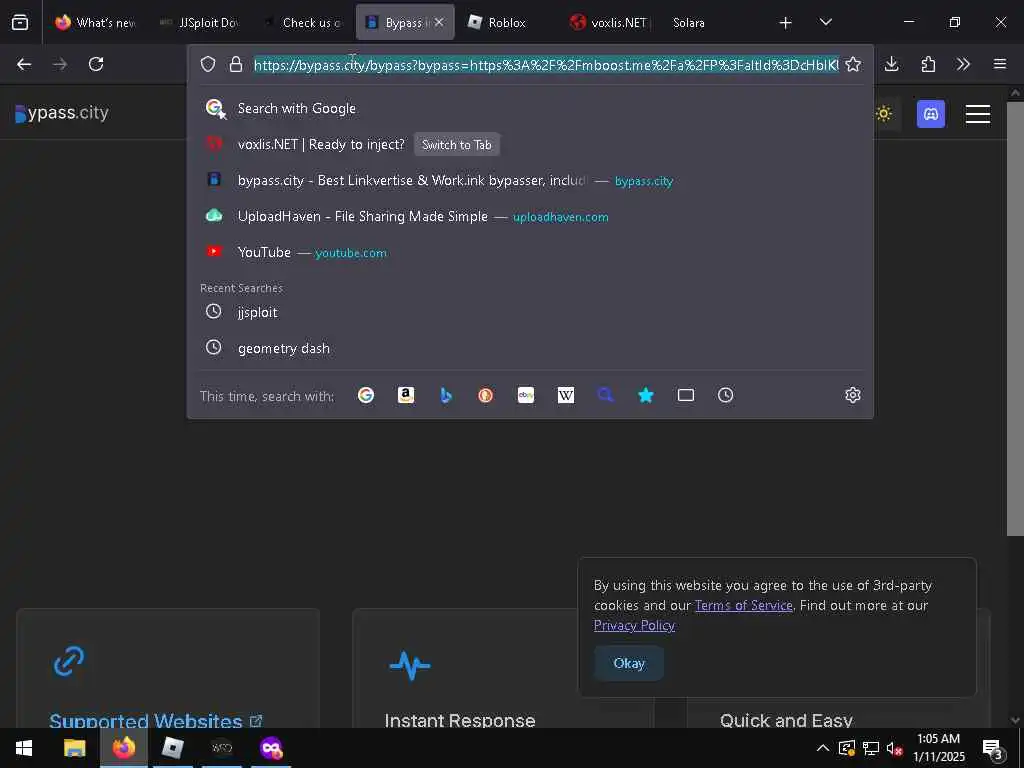Search within History clock shortcut
The height and width of the screenshot is (768, 1024).
pos(726,395)
